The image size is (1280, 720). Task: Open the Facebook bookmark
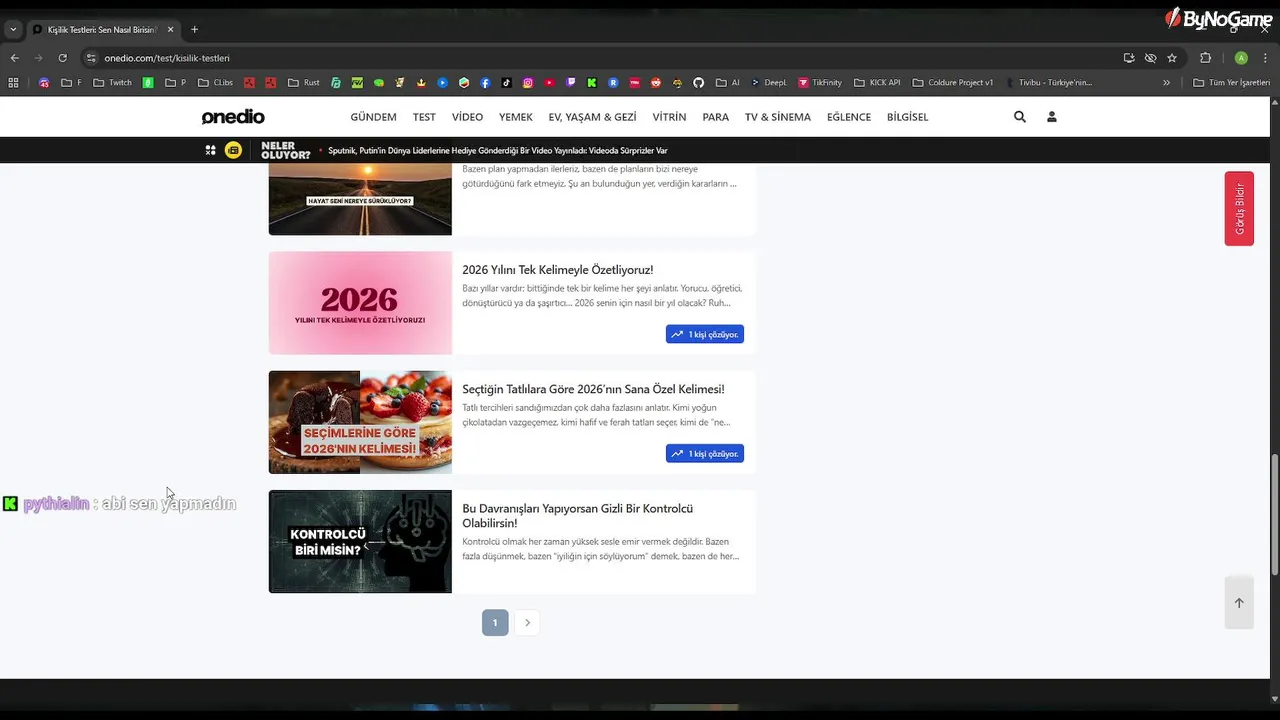tap(485, 83)
